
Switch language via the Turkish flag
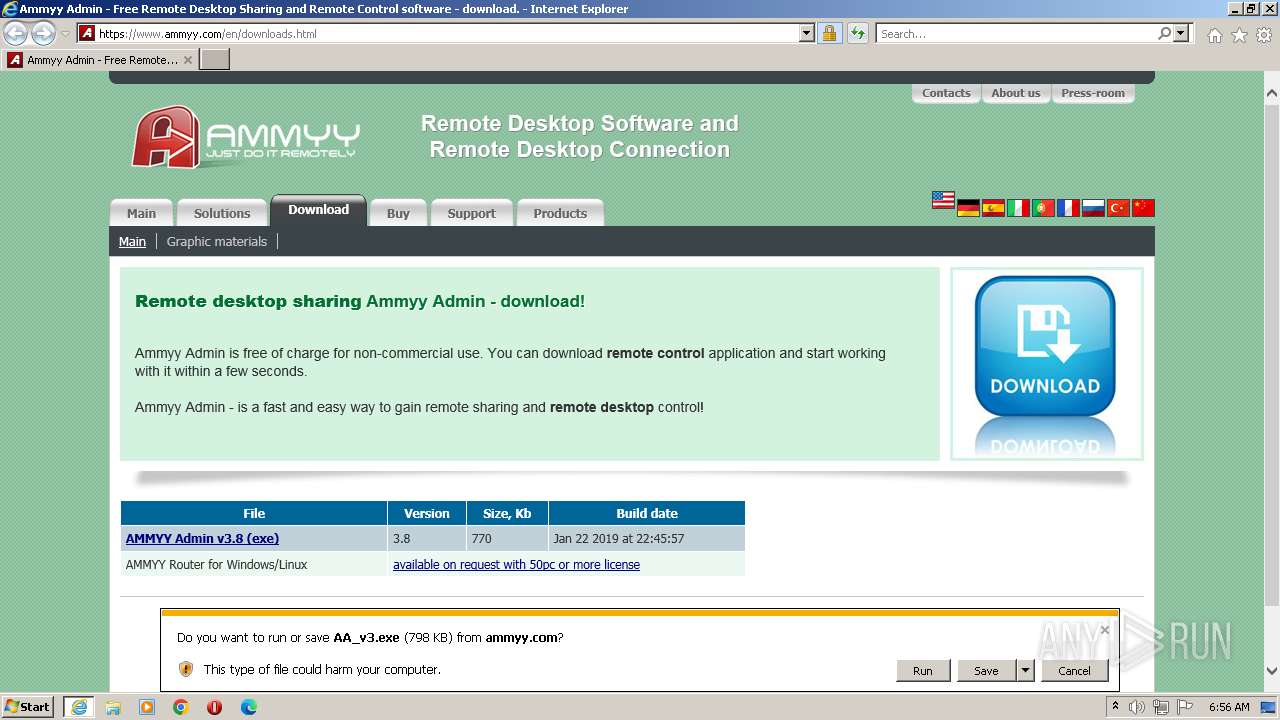pos(1118,208)
